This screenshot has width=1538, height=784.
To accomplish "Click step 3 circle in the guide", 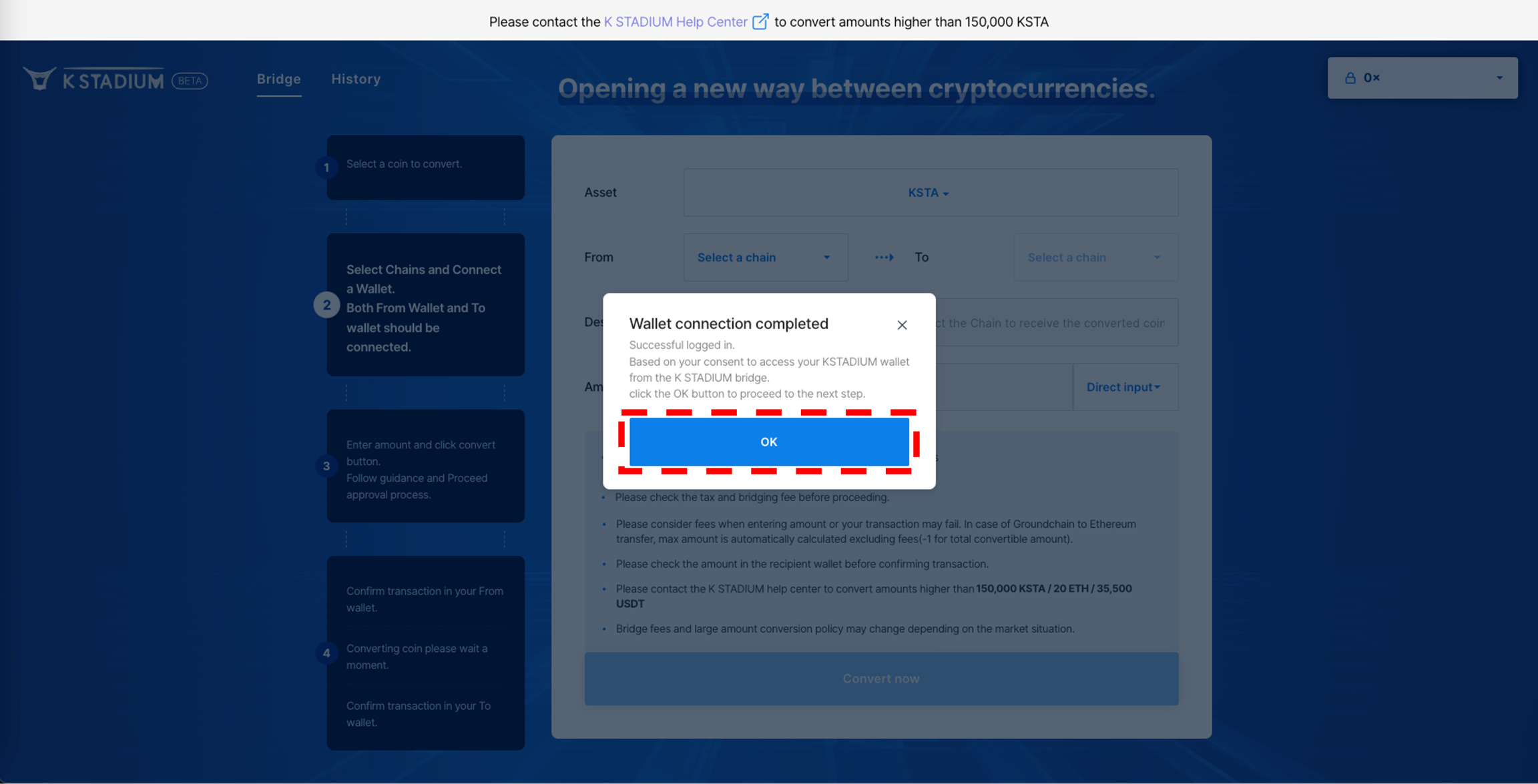I will (326, 466).
